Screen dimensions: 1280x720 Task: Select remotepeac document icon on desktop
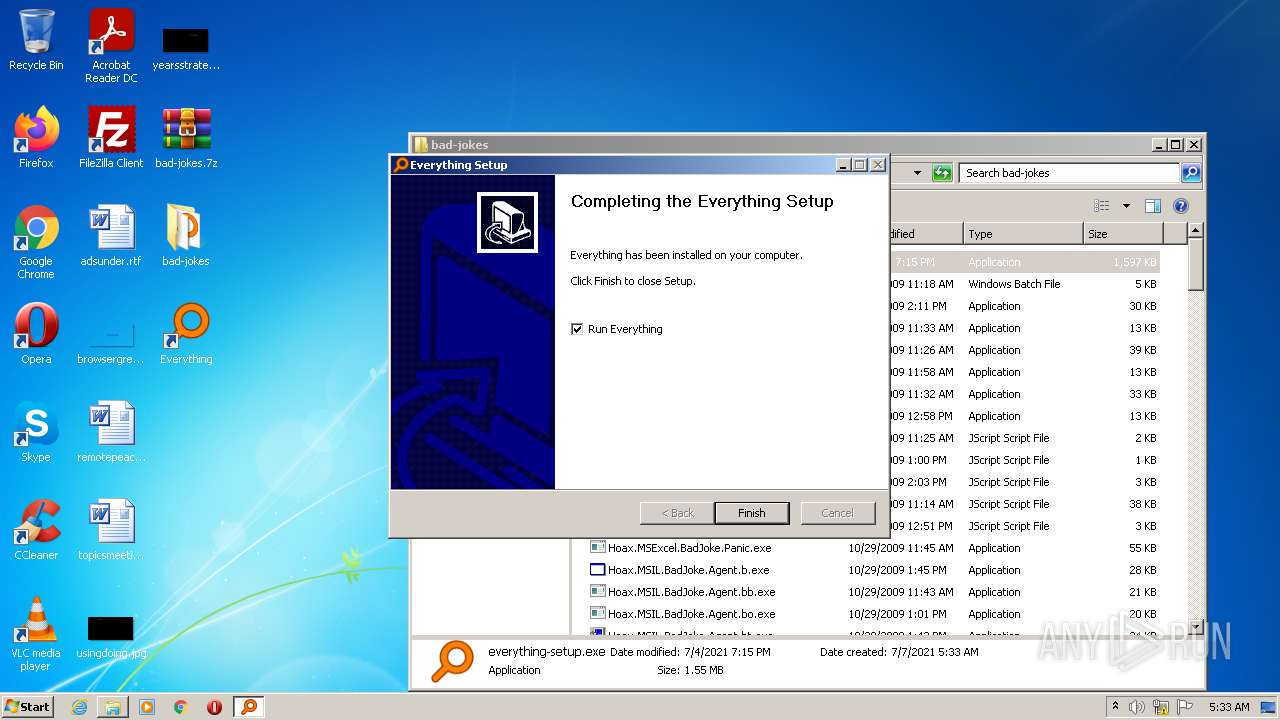pyautogui.click(x=111, y=432)
